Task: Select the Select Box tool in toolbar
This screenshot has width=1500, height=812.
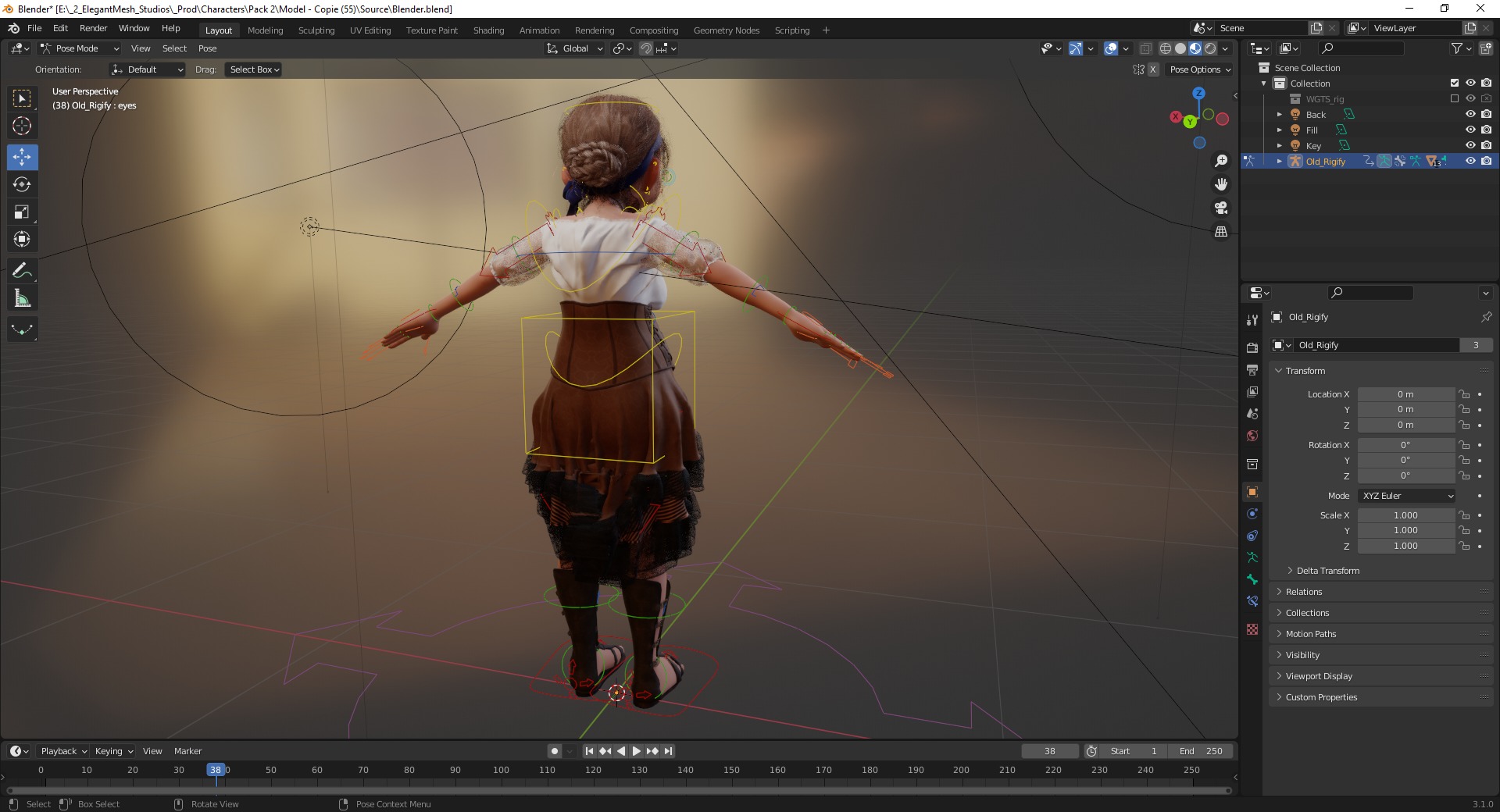Action: pyautogui.click(x=22, y=98)
